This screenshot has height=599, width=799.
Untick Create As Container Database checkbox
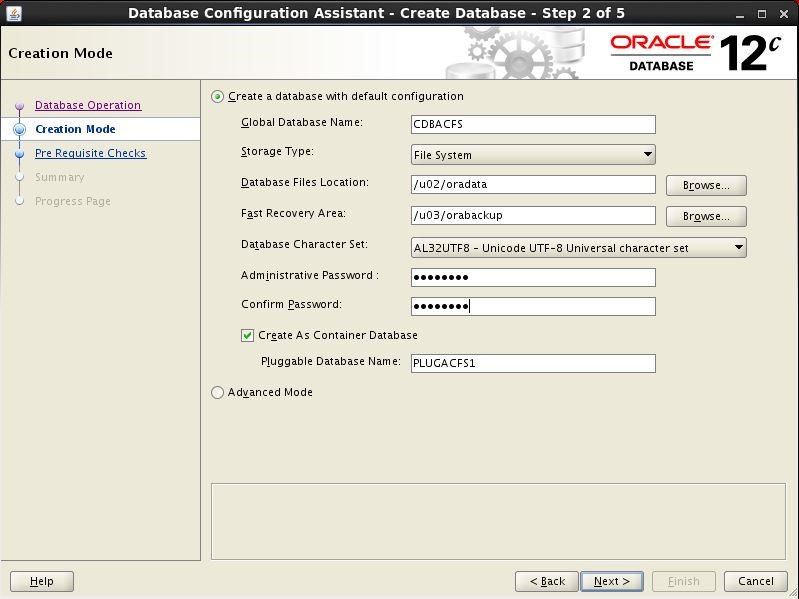click(x=247, y=335)
